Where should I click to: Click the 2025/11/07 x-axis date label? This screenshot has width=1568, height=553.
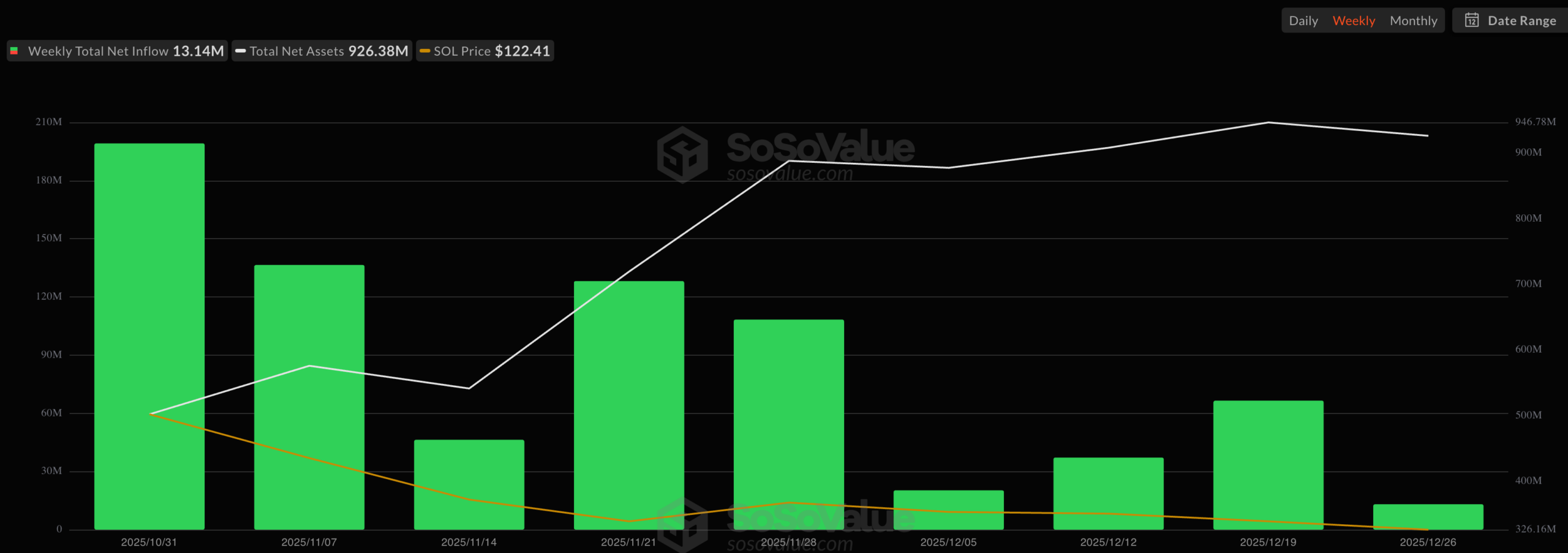[309, 542]
